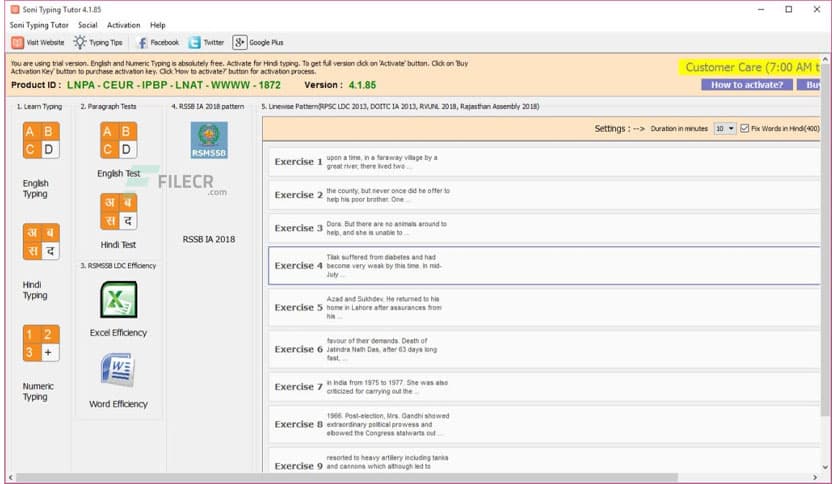Open the Help menu

(x=158, y=25)
